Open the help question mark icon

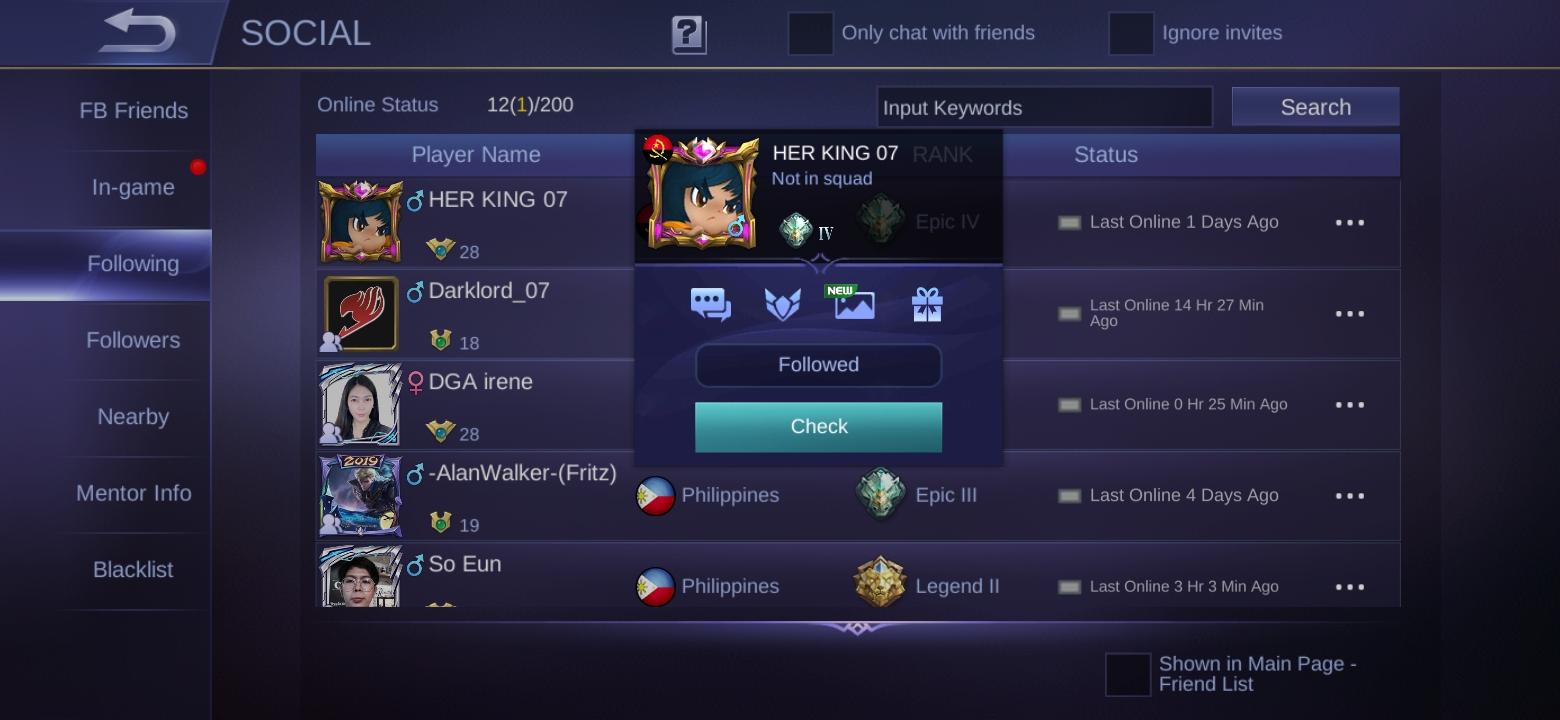688,34
